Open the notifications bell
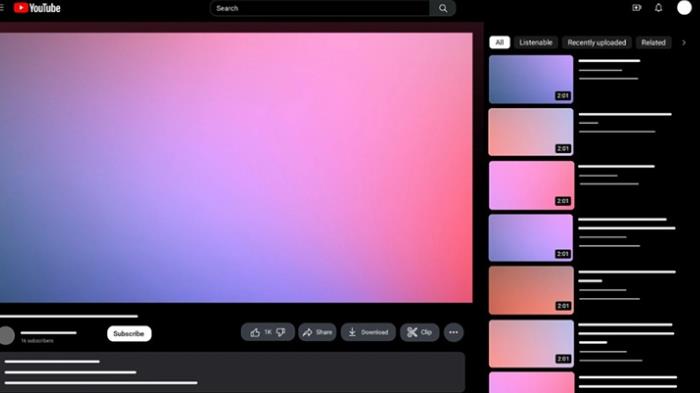 click(x=658, y=8)
